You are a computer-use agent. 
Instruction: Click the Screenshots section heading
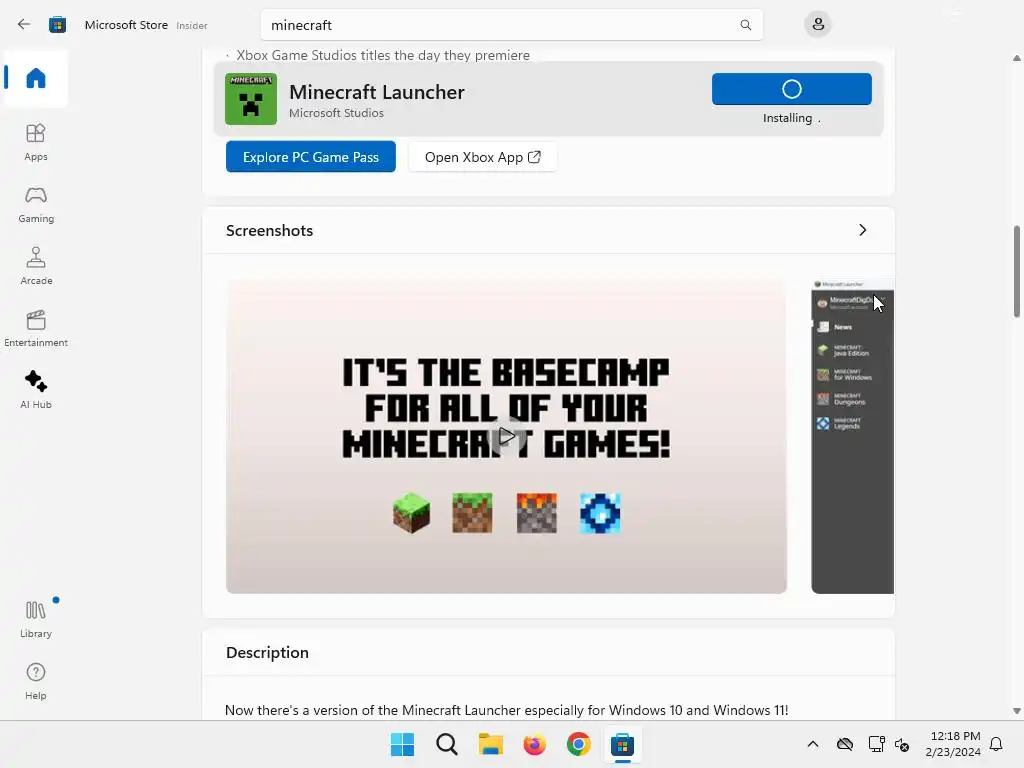pyautogui.click(x=270, y=231)
